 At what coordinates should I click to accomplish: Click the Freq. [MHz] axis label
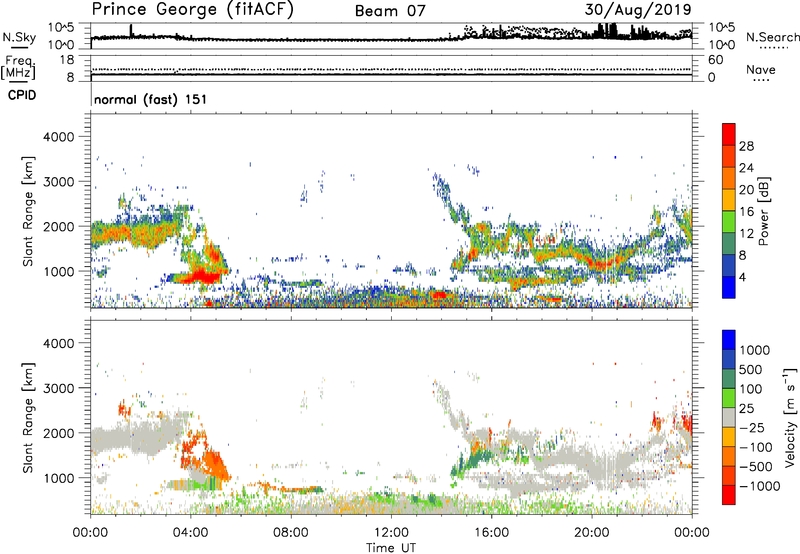18,67
